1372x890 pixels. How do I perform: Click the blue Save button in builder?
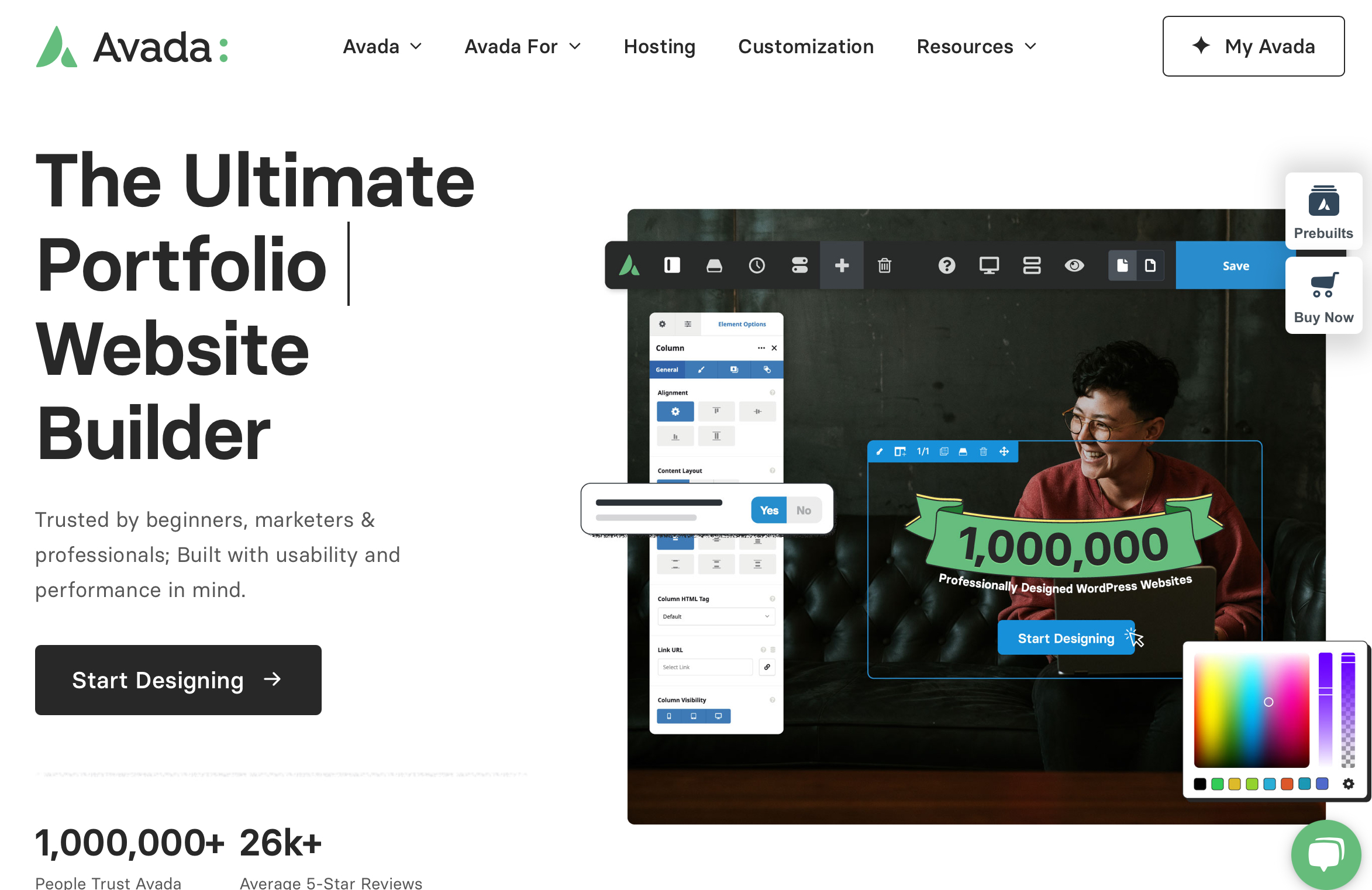(1236, 265)
